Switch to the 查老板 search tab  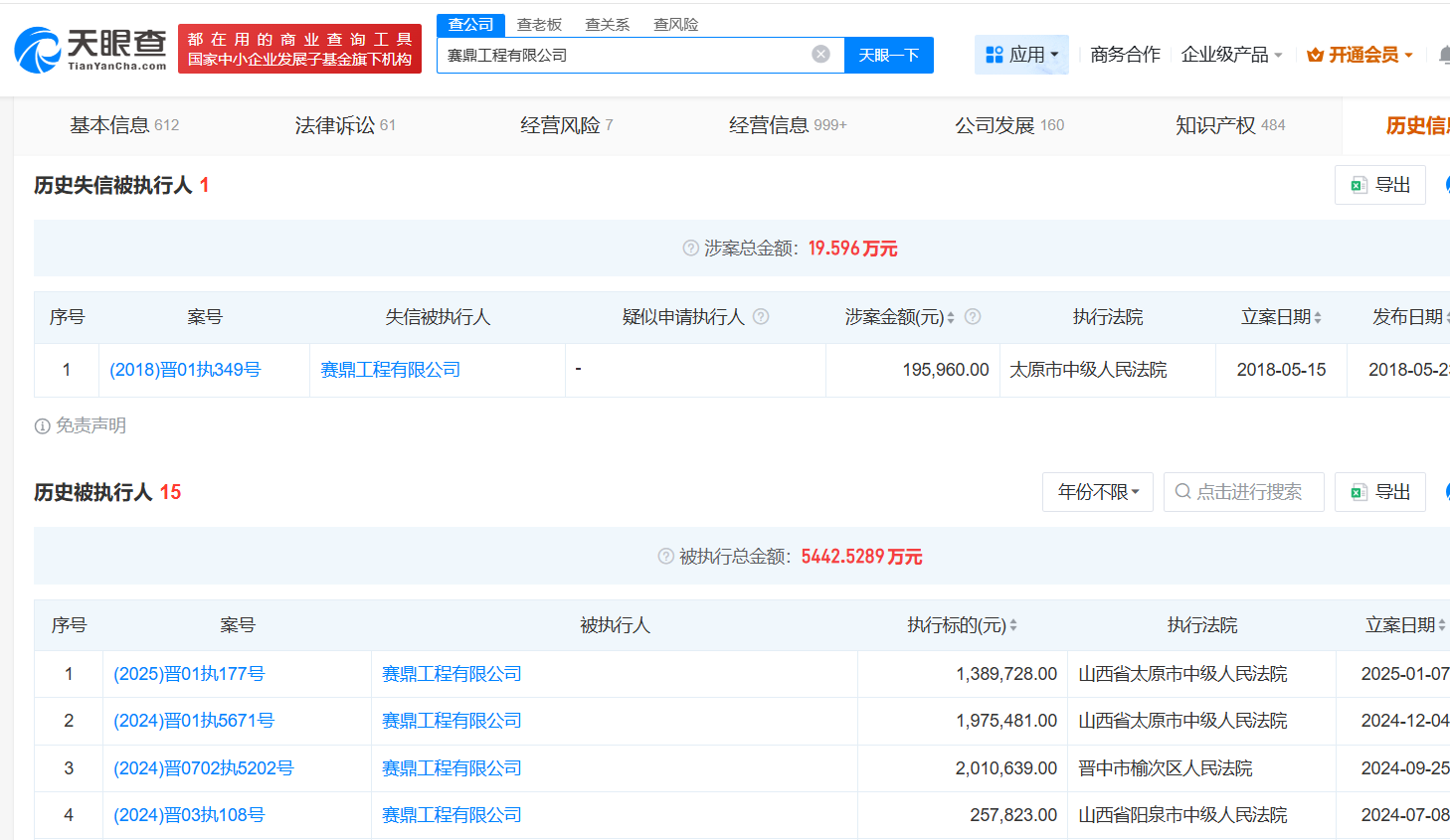point(539,24)
